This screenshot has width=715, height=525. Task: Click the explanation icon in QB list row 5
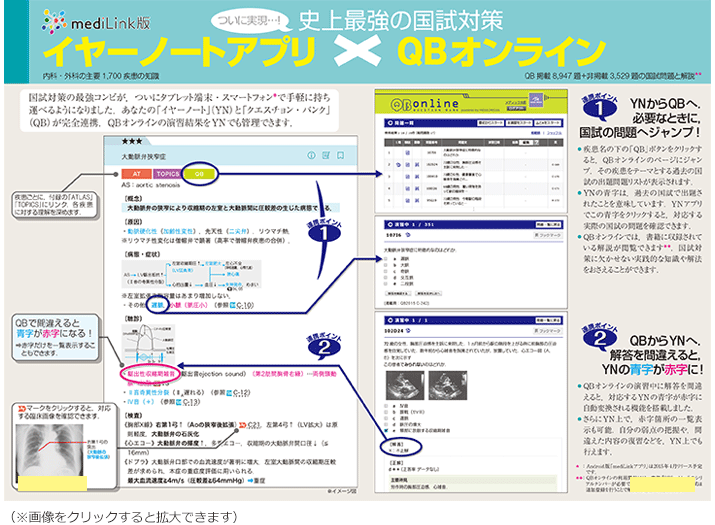[x=417, y=200]
